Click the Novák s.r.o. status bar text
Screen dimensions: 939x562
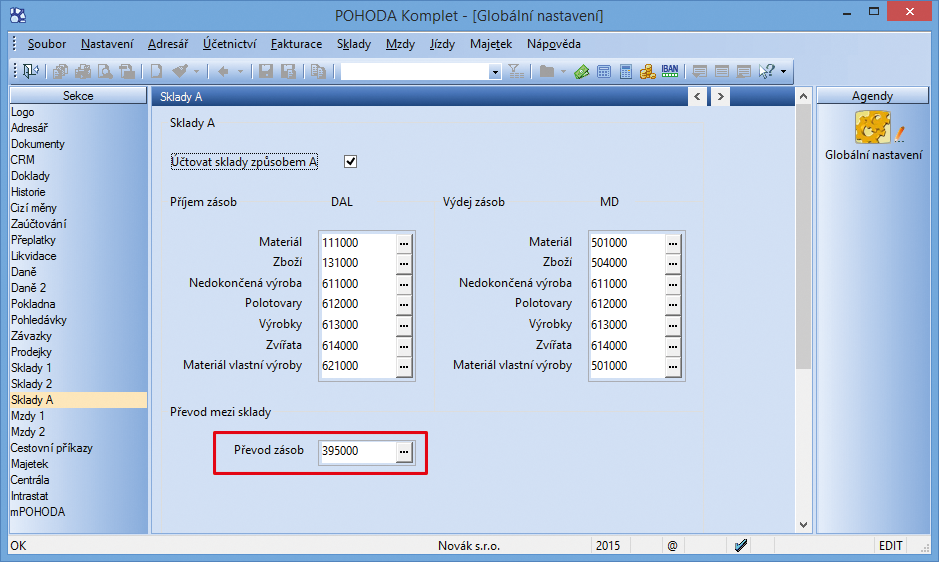click(469, 546)
